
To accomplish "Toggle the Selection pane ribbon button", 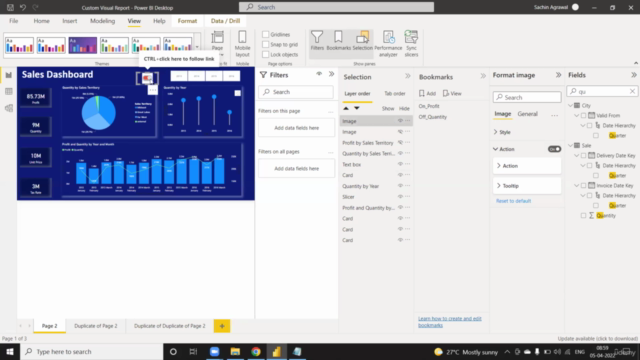I will 362,40.
